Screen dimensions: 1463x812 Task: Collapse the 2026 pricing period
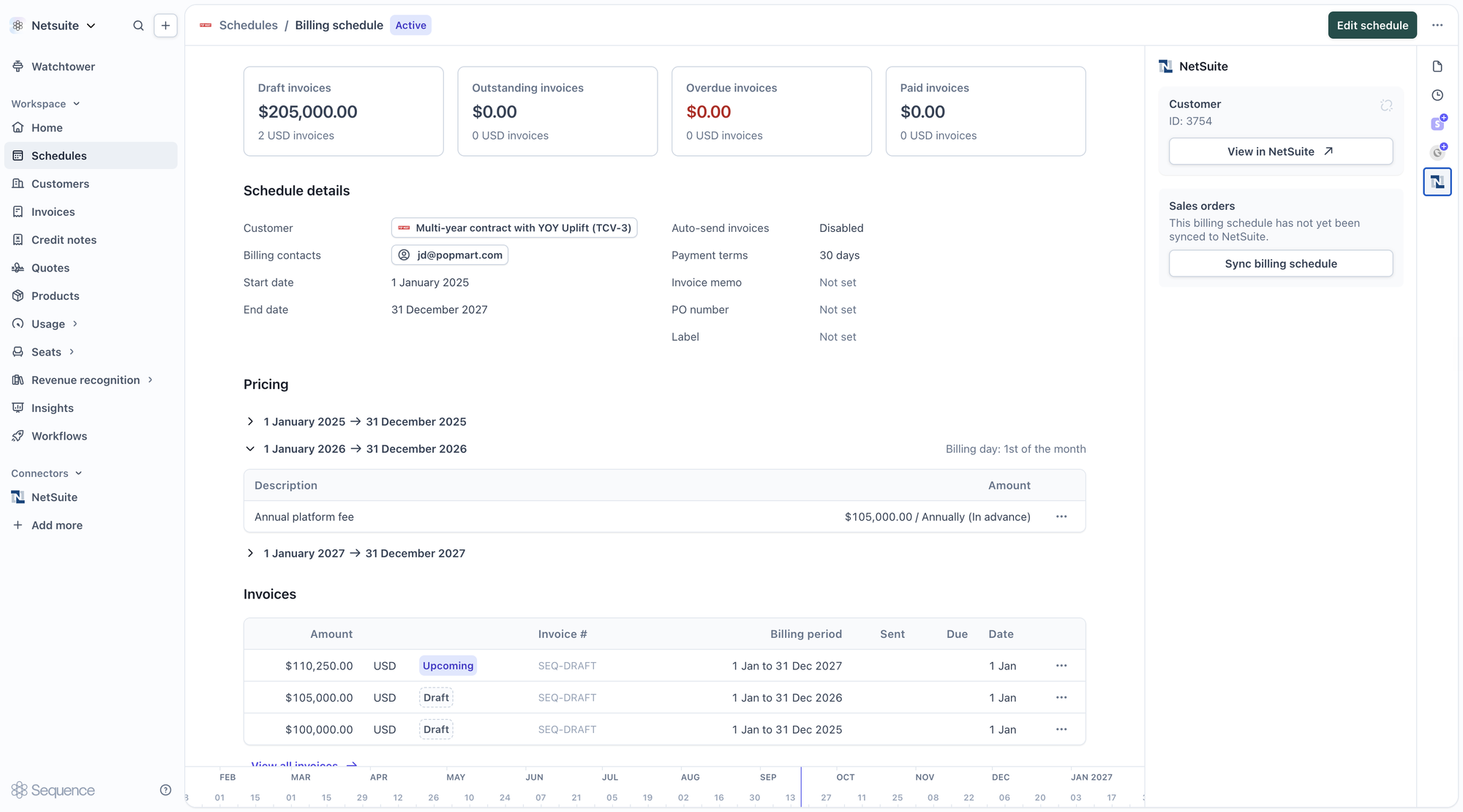click(x=250, y=449)
